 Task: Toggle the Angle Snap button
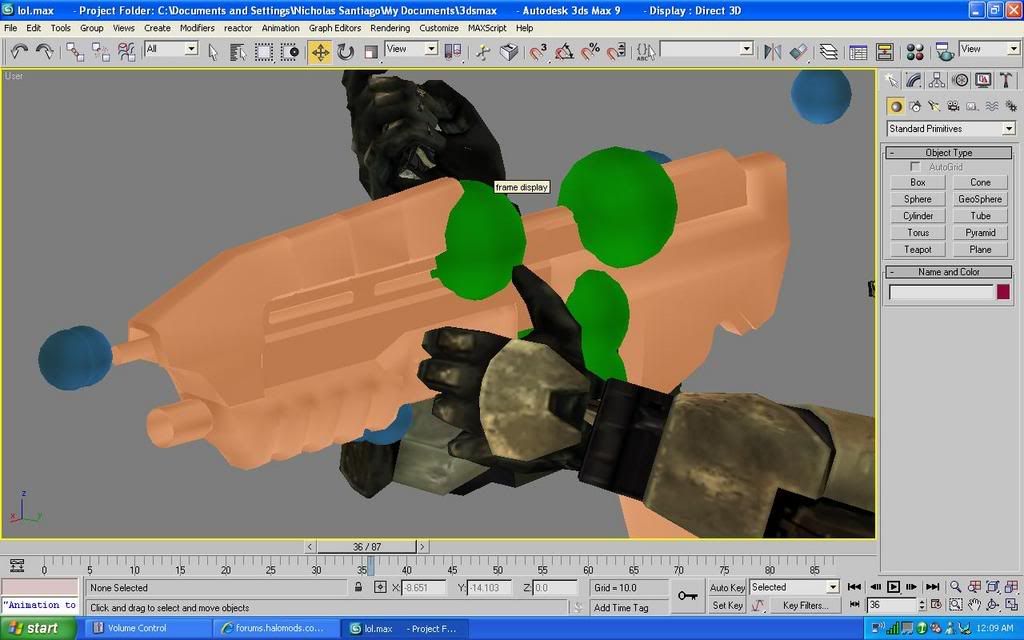(x=564, y=52)
